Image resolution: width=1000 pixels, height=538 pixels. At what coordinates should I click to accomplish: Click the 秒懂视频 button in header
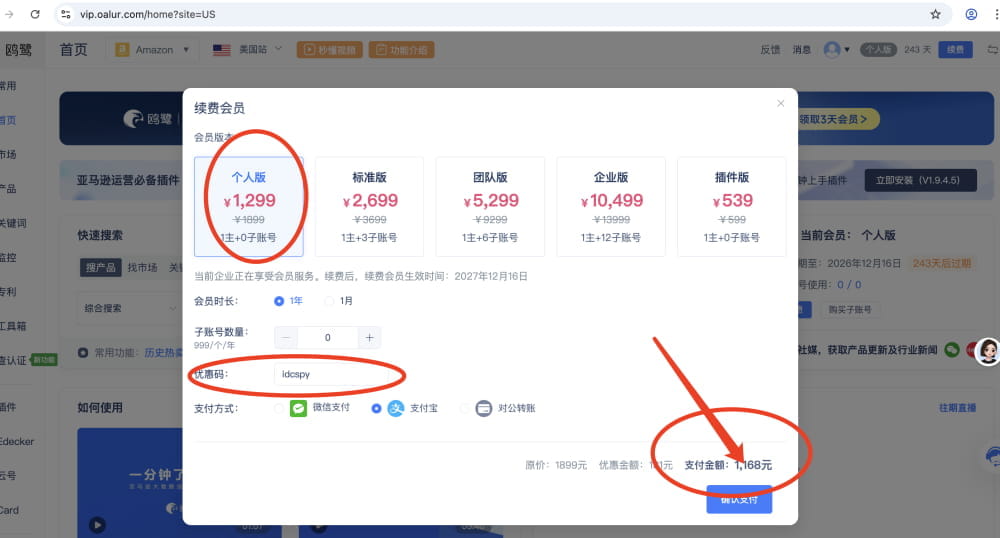tap(329, 49)
